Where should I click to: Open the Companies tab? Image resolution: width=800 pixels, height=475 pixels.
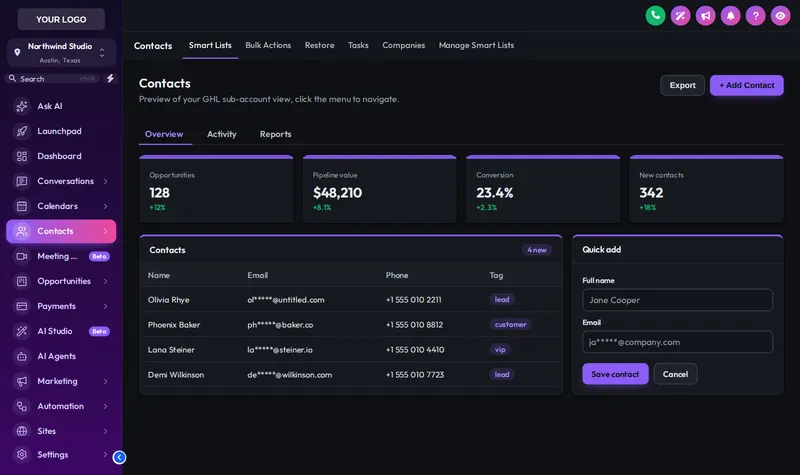click(404, 45)
